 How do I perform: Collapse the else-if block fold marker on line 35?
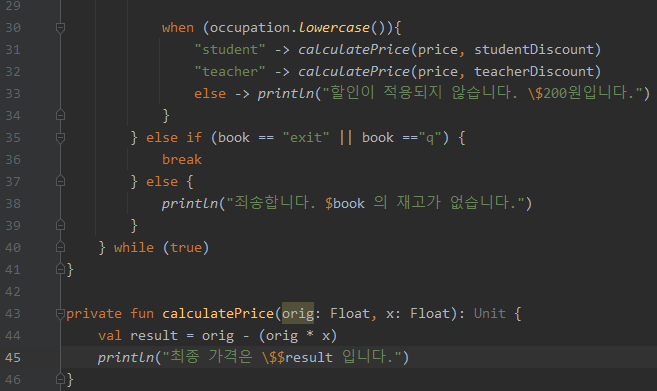point(60,138)
